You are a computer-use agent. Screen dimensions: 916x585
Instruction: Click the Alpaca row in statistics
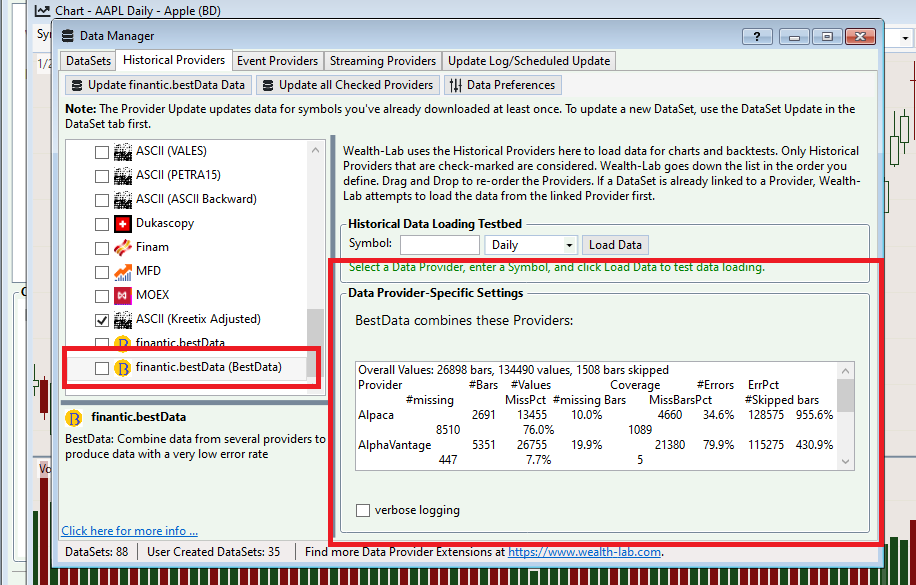596,423
